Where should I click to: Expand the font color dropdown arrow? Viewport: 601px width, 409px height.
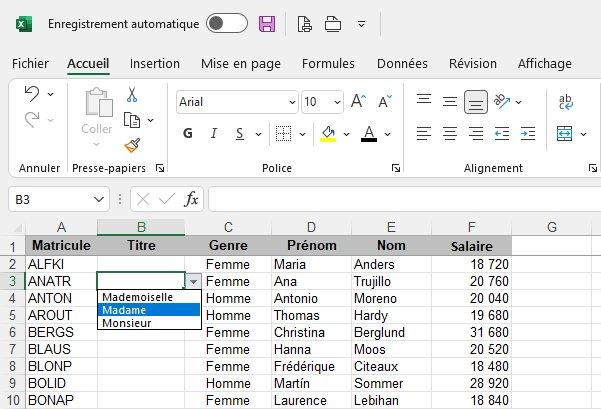388,134
